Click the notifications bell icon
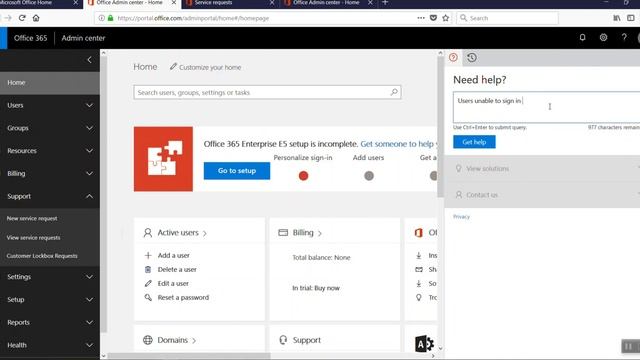Viewport: 640px width, 360px height. click(582, 38)
